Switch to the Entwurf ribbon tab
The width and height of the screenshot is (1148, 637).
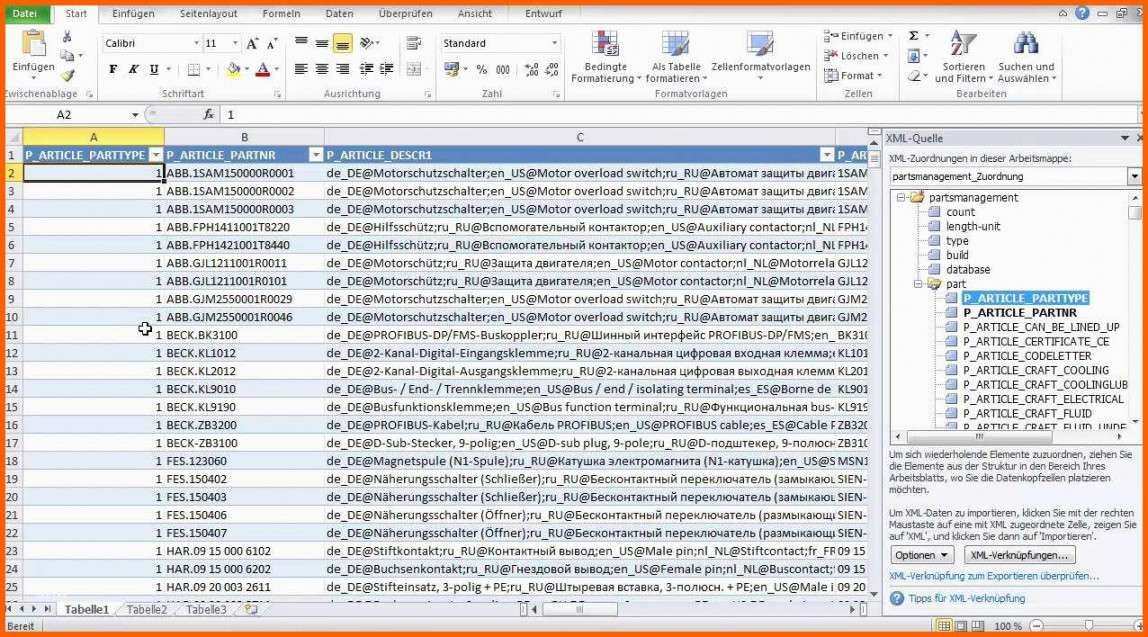543,13
